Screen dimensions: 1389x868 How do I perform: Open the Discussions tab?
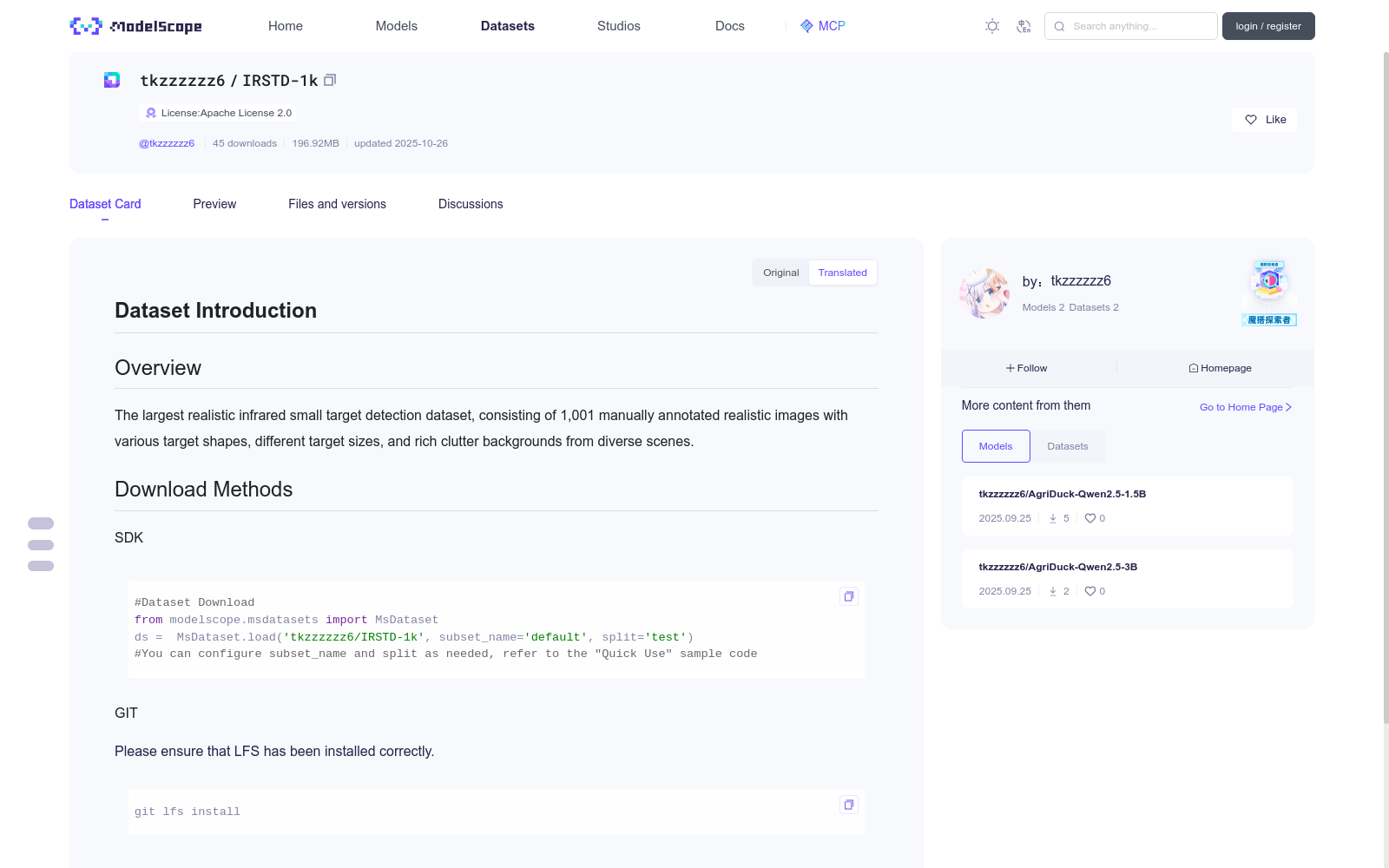click(x=471, y=204)
